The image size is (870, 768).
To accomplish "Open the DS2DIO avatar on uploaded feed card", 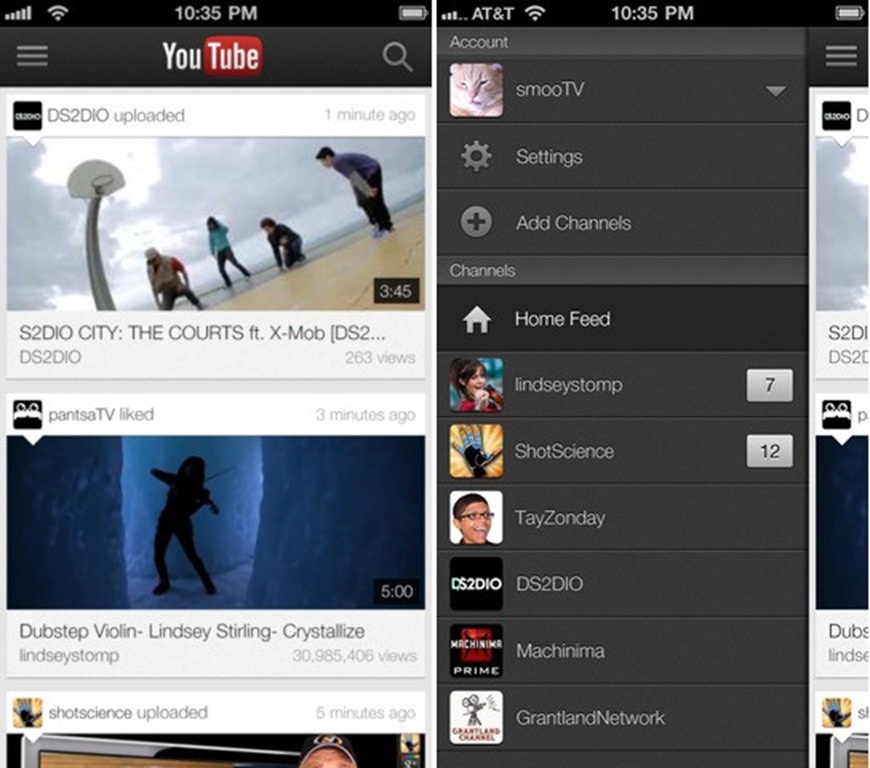I will point(27,115).
